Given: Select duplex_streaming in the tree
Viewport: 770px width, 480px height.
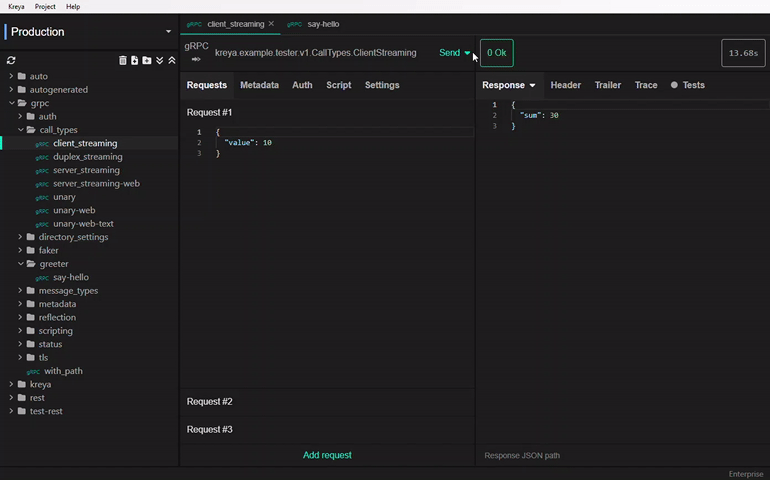Looking at the screenshot, I should click(87, 157).
